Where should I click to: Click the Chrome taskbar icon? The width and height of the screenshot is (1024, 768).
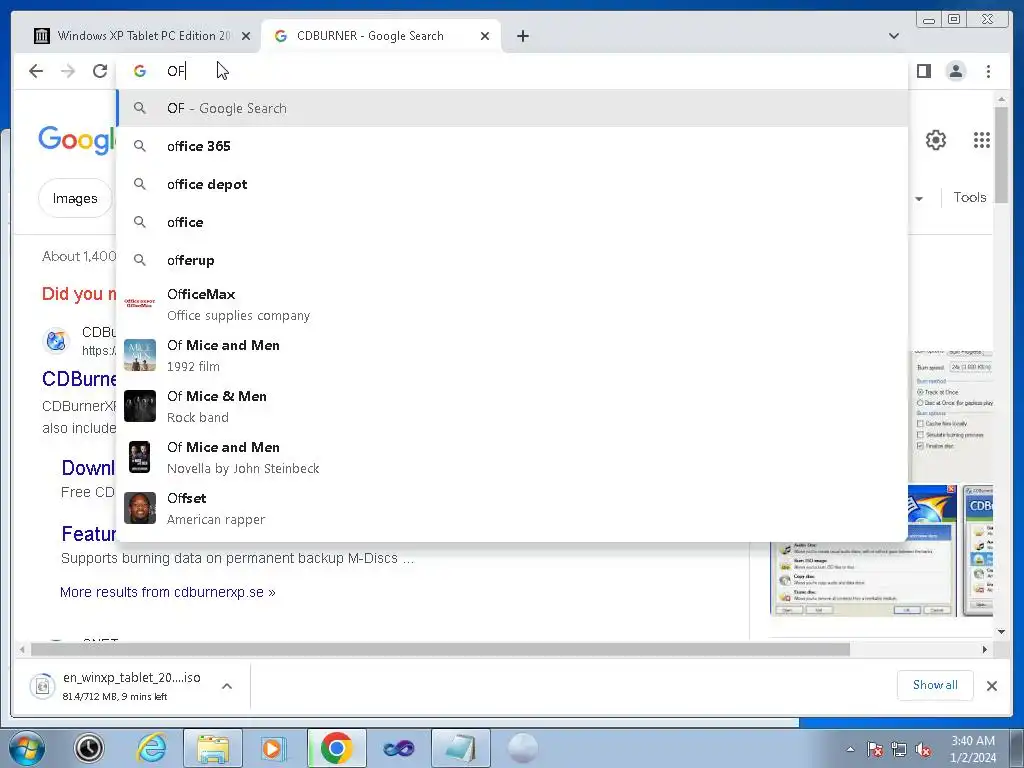coord(336,748)
